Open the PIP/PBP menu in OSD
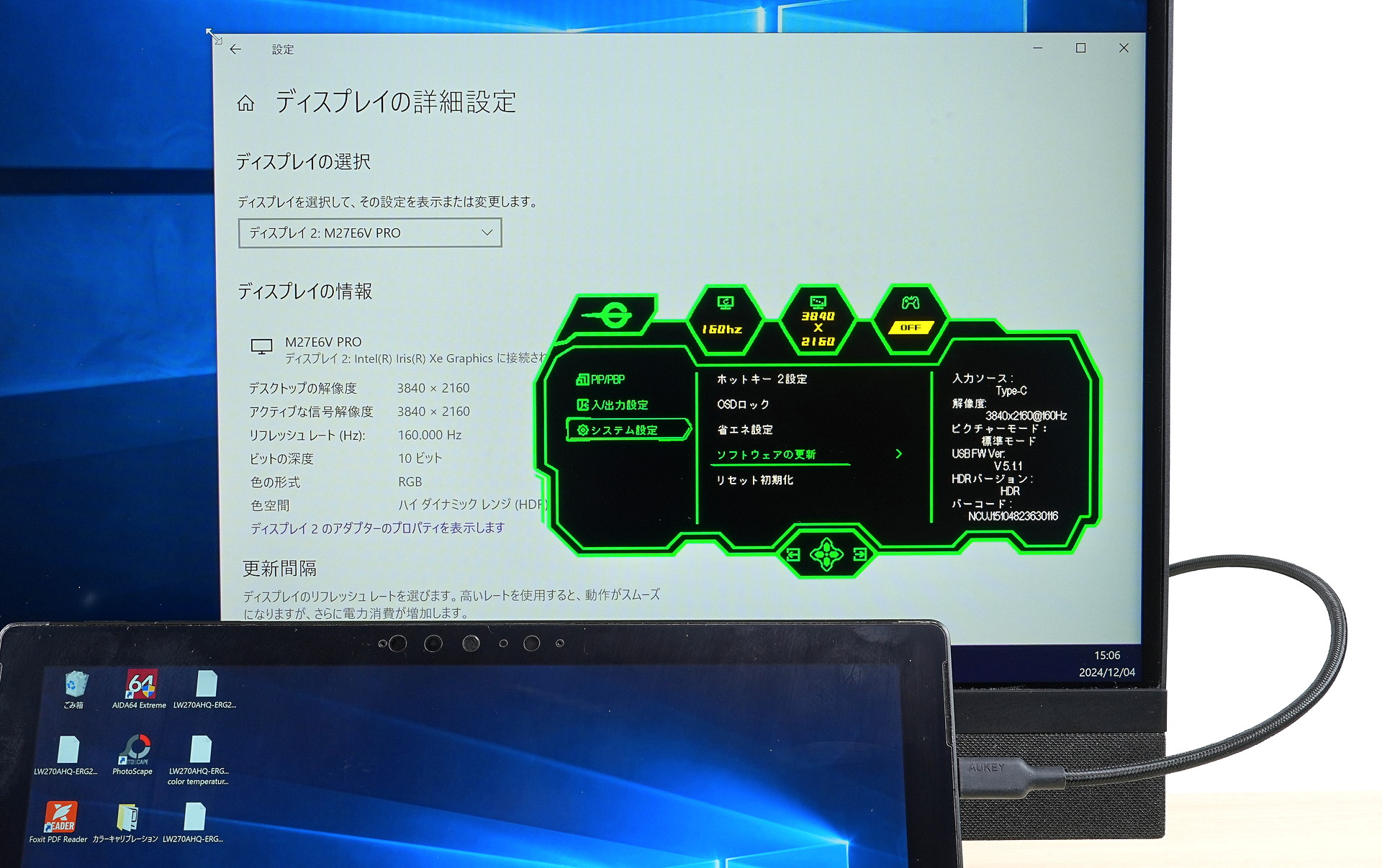1382x868 pixels. pyautogui.click(x=600, y=379)
